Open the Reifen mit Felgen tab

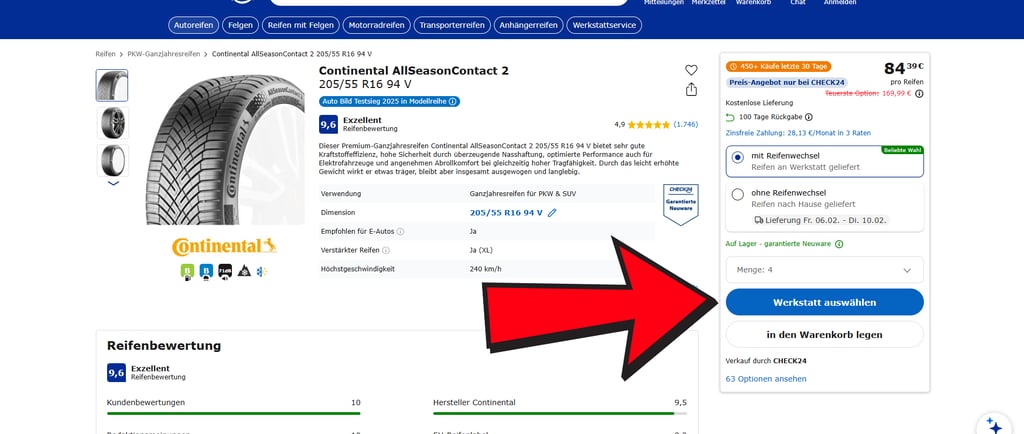tap(300, 25)
